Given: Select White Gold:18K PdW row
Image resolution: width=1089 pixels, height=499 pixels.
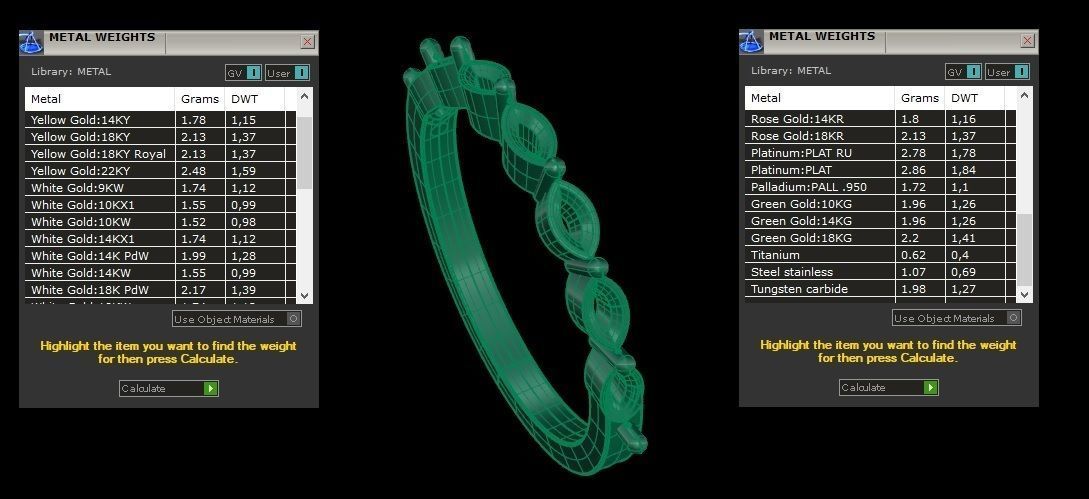Looking at the screenshot, I should coord(160,290).
